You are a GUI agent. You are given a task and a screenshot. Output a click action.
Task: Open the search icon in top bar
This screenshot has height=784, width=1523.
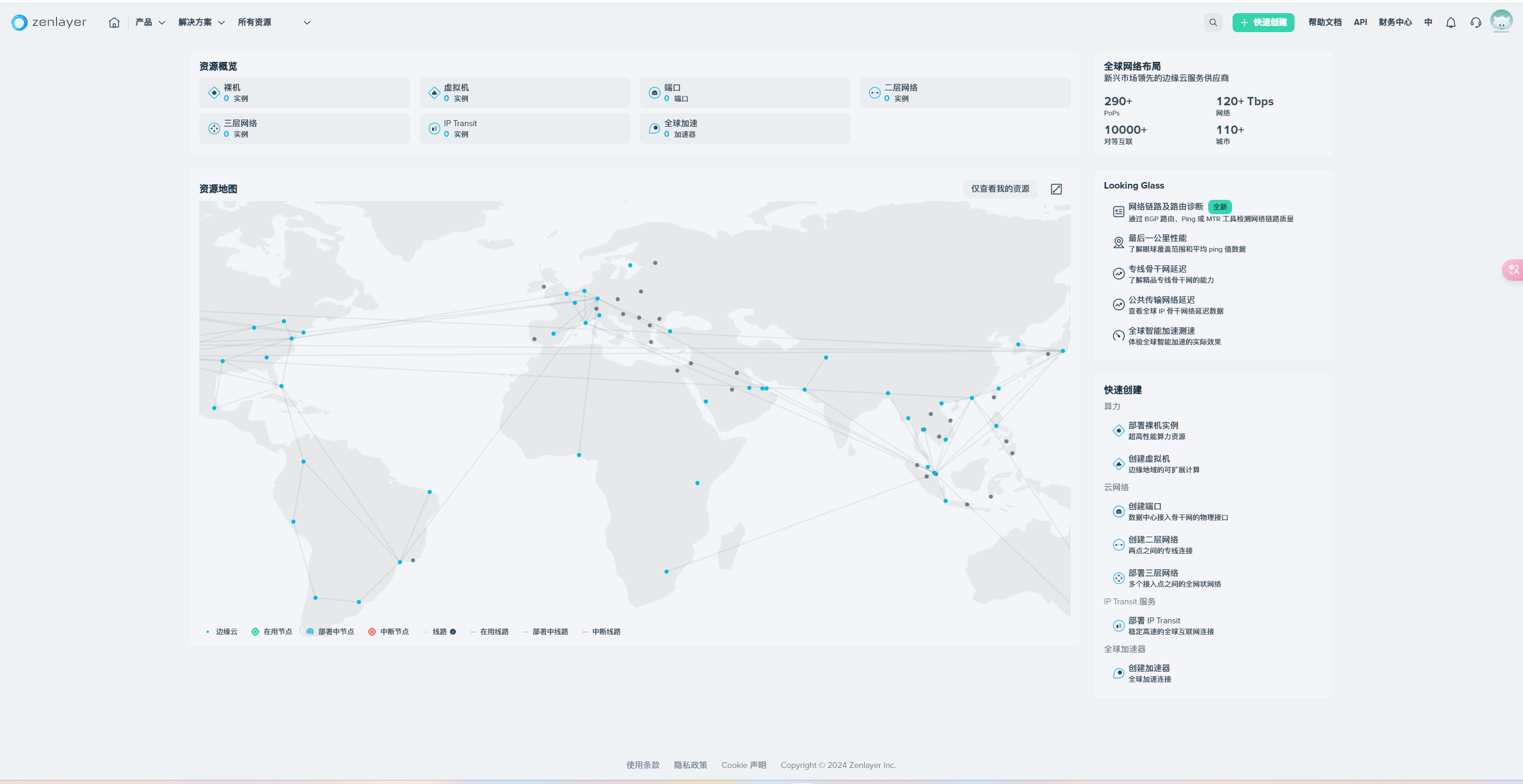tap(1213, 23)
